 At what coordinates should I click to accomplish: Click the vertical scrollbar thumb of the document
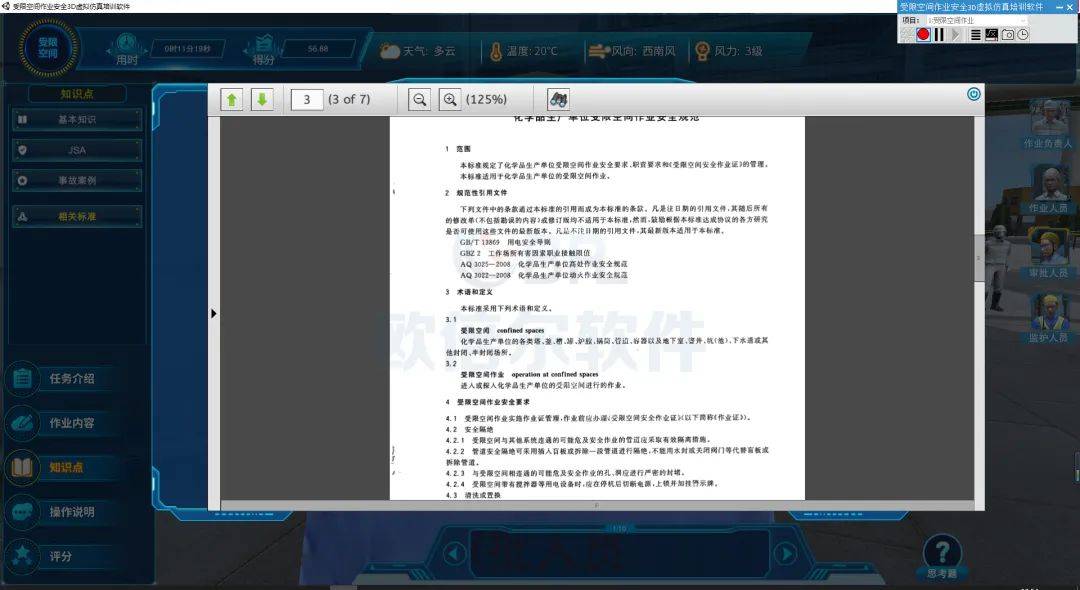pos(979,258)
